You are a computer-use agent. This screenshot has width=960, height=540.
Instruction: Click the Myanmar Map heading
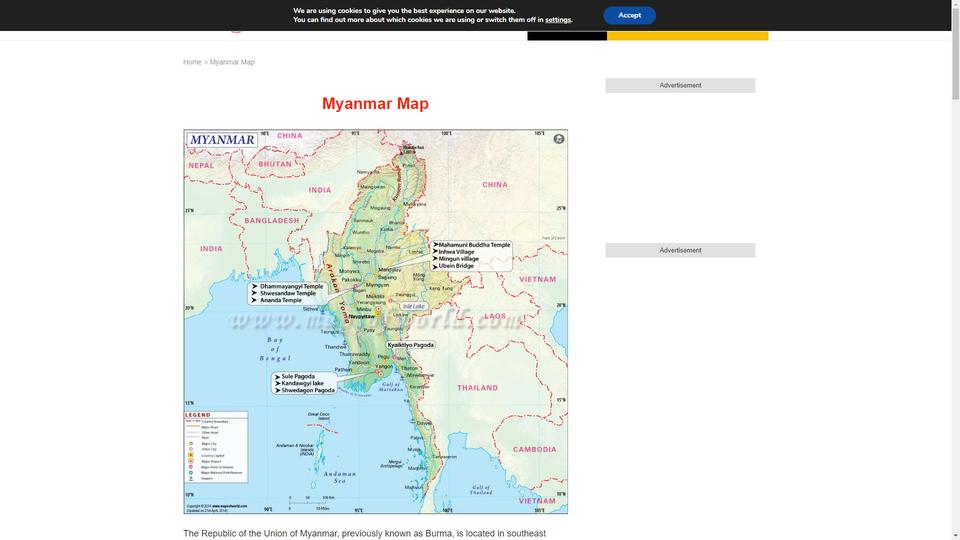tap(375, 103)
